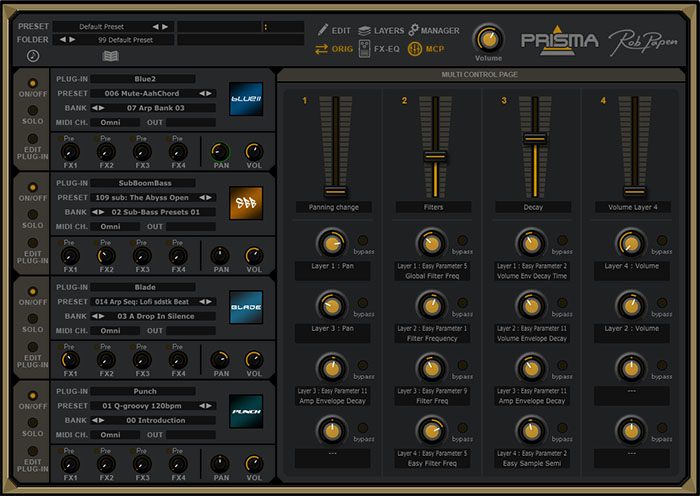Enable bypass for Global Filter Freq knob
700x496 pixels.
[x=462, y=241]
